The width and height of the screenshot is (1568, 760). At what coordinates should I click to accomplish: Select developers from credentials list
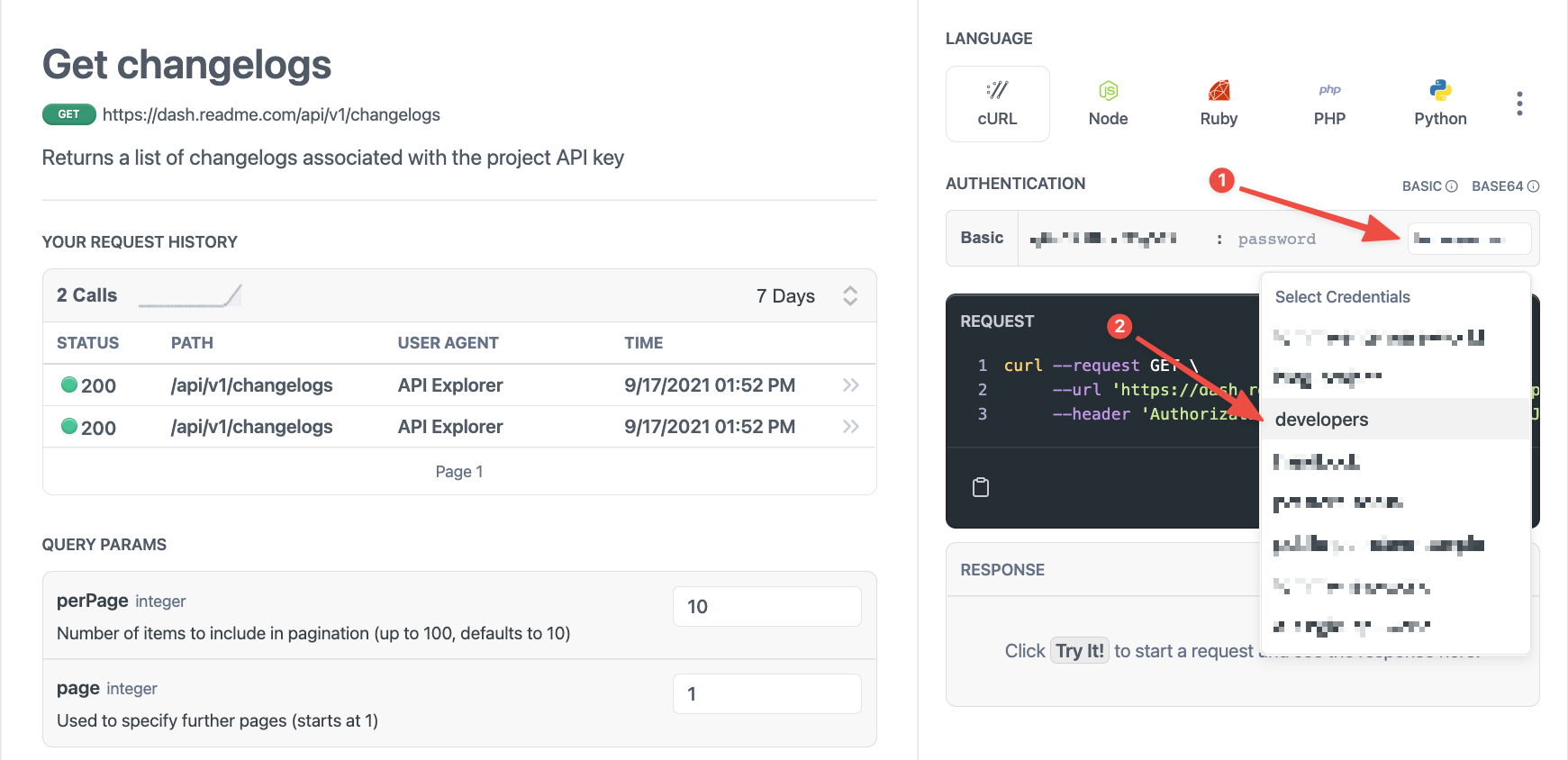point(1395,420)
